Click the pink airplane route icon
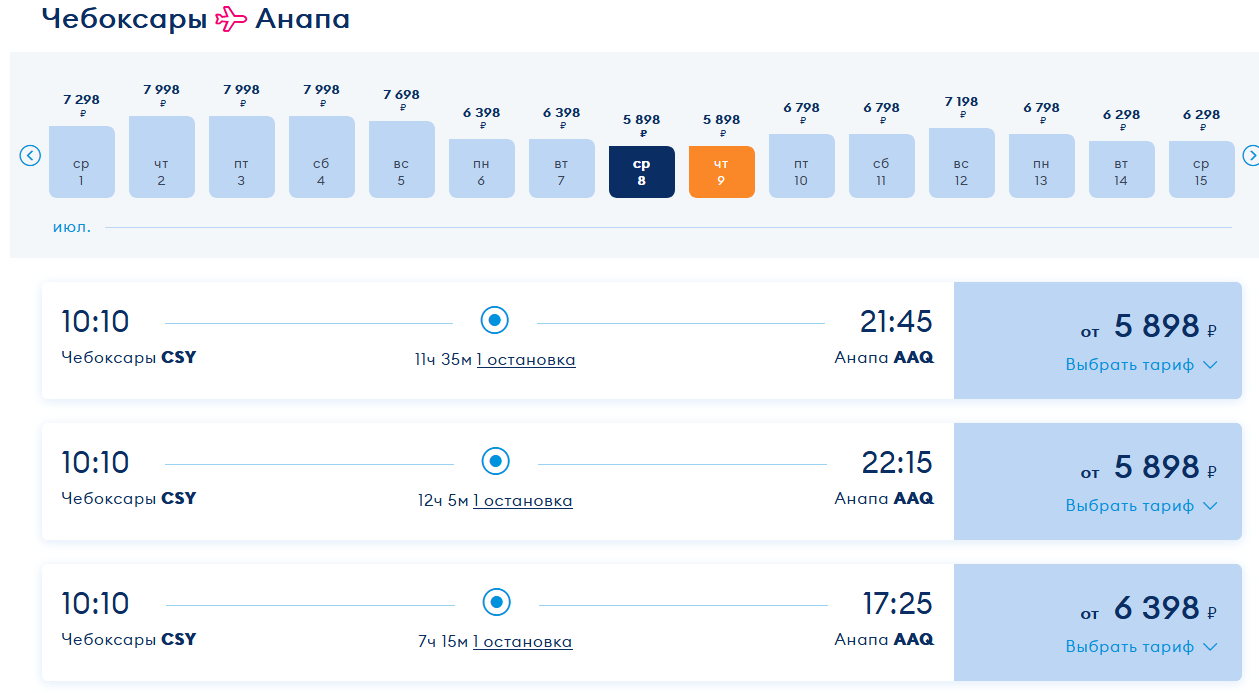This screenshot has height=693, width=1259. point(231,18)
